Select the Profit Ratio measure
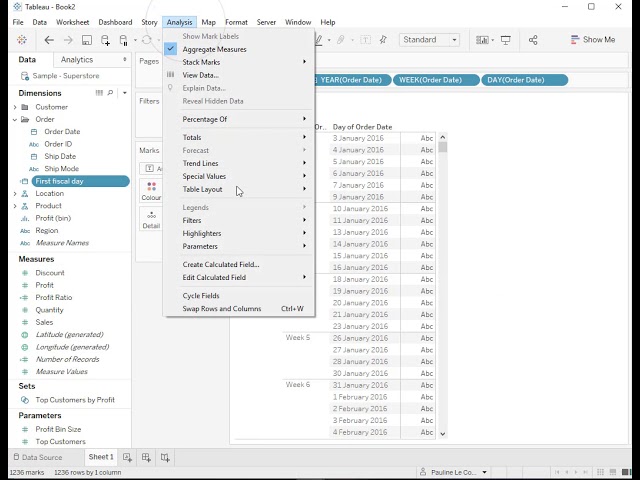 [x=53, y=298]
